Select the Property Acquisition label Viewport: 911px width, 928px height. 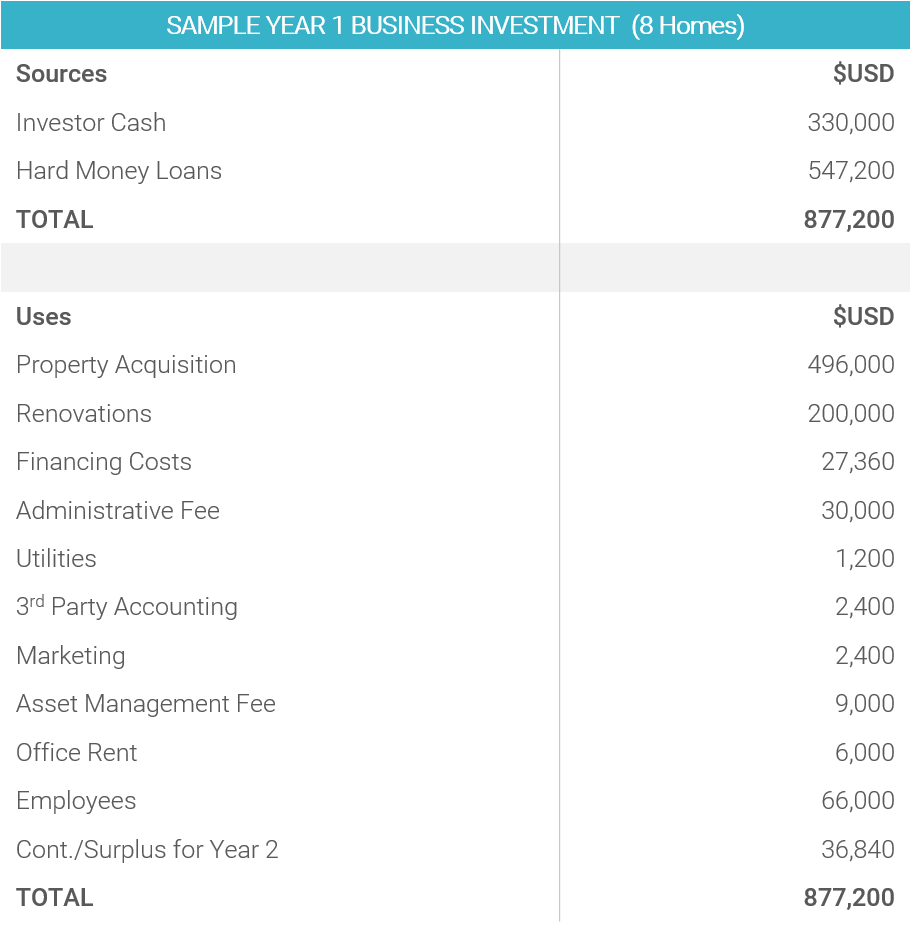point(126,365)
